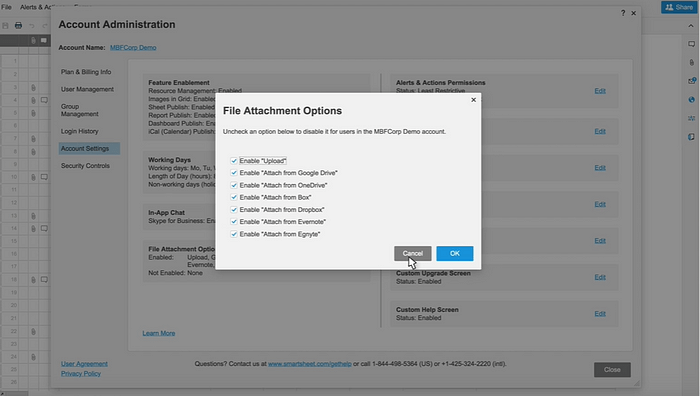This screenshot has height=396, width=700.
Task: Confirm with the OK button
Action: point(454,254)
